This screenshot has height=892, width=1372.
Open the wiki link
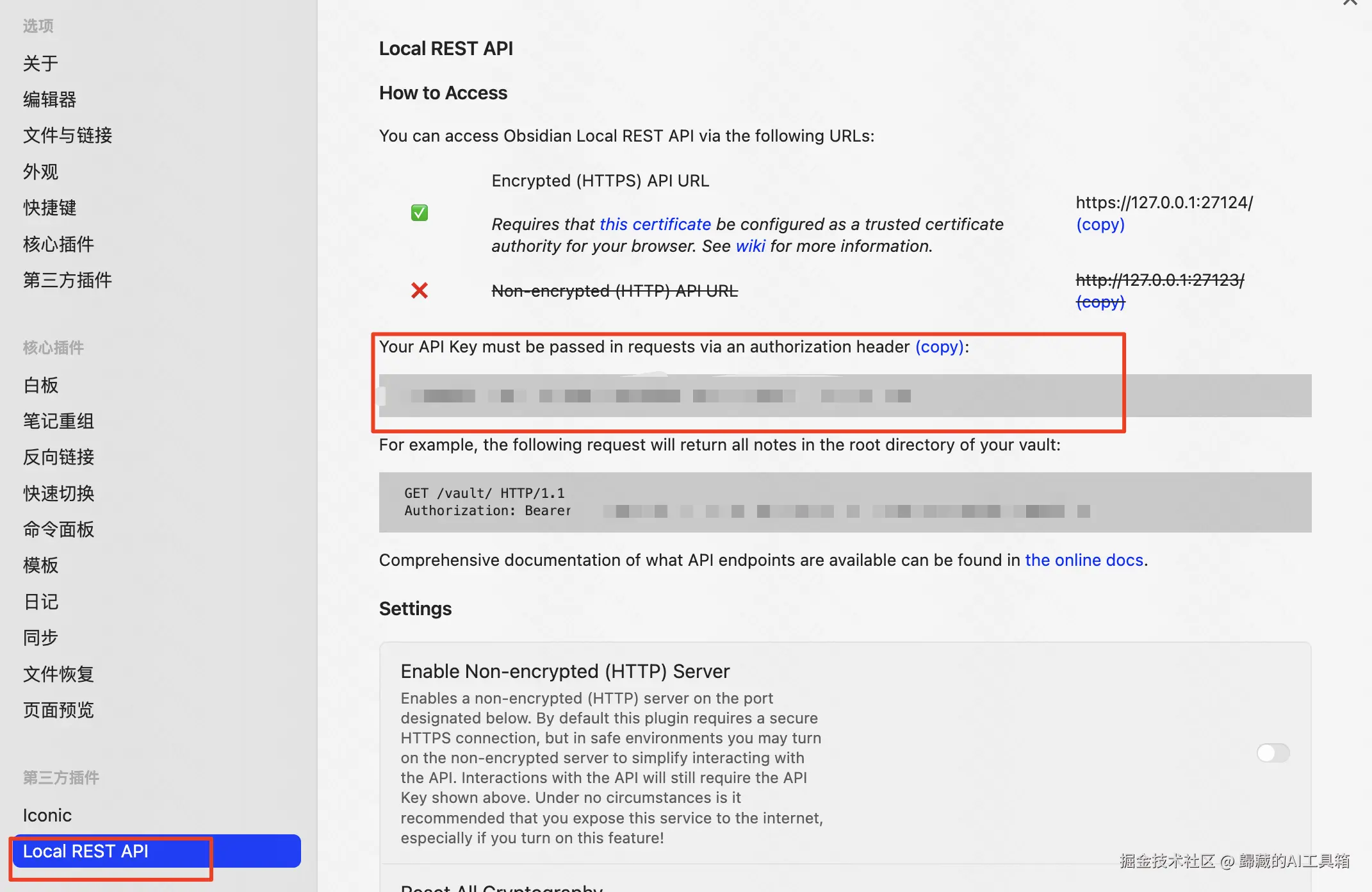750,246
